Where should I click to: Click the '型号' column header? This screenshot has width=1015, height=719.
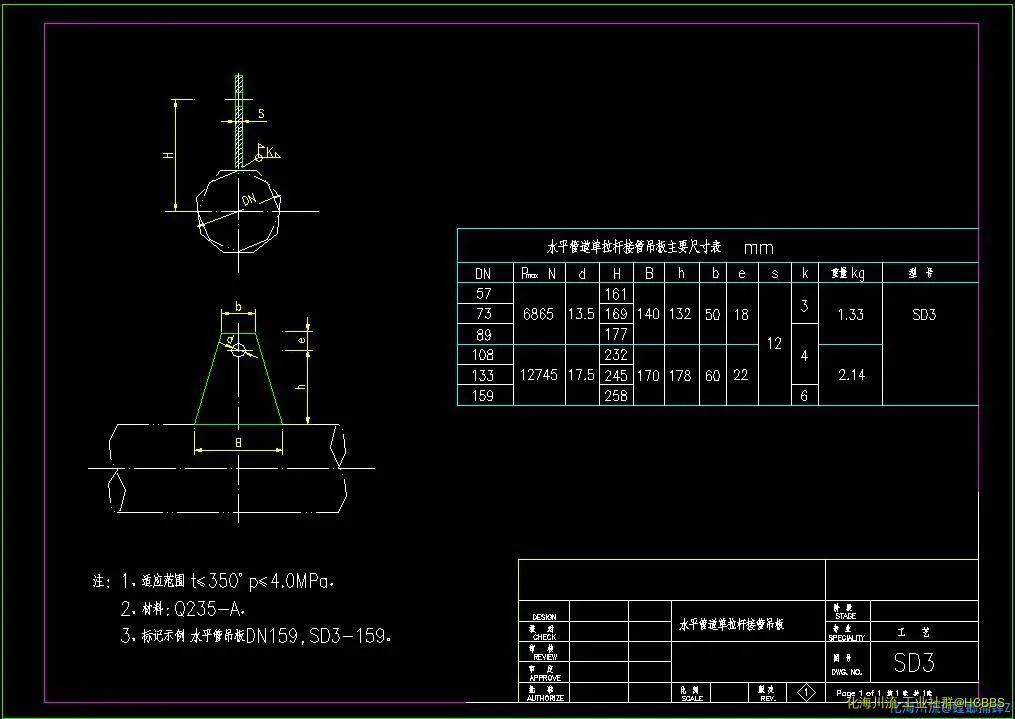922,273
